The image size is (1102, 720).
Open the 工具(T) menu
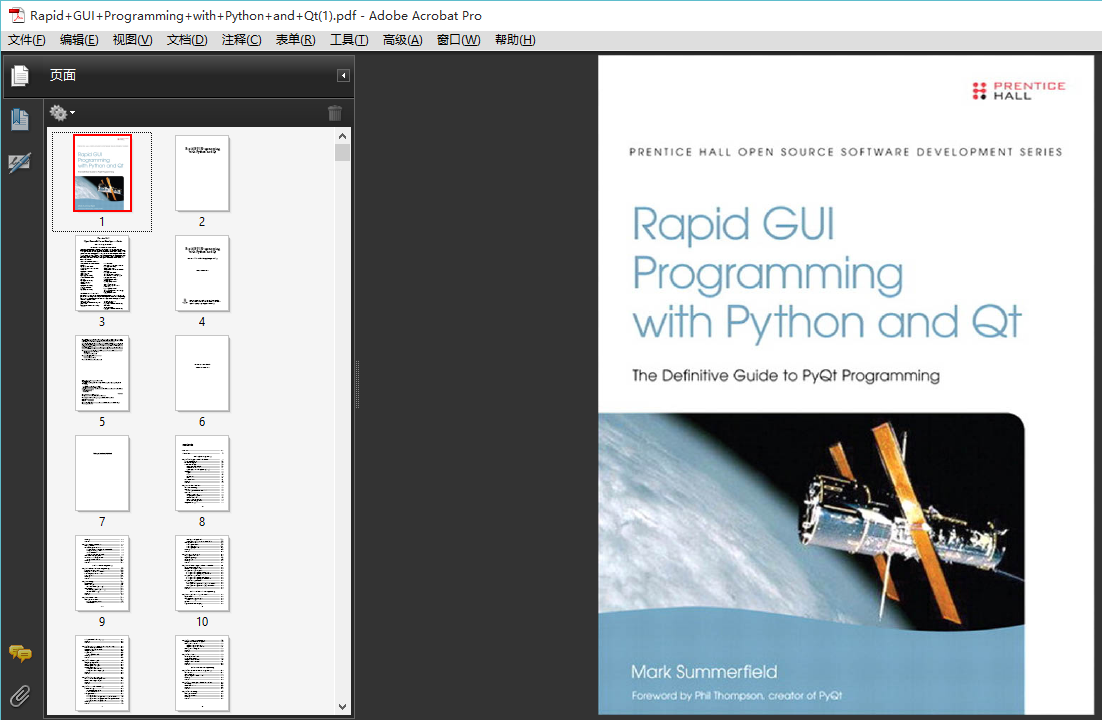(x=349, y=40)
